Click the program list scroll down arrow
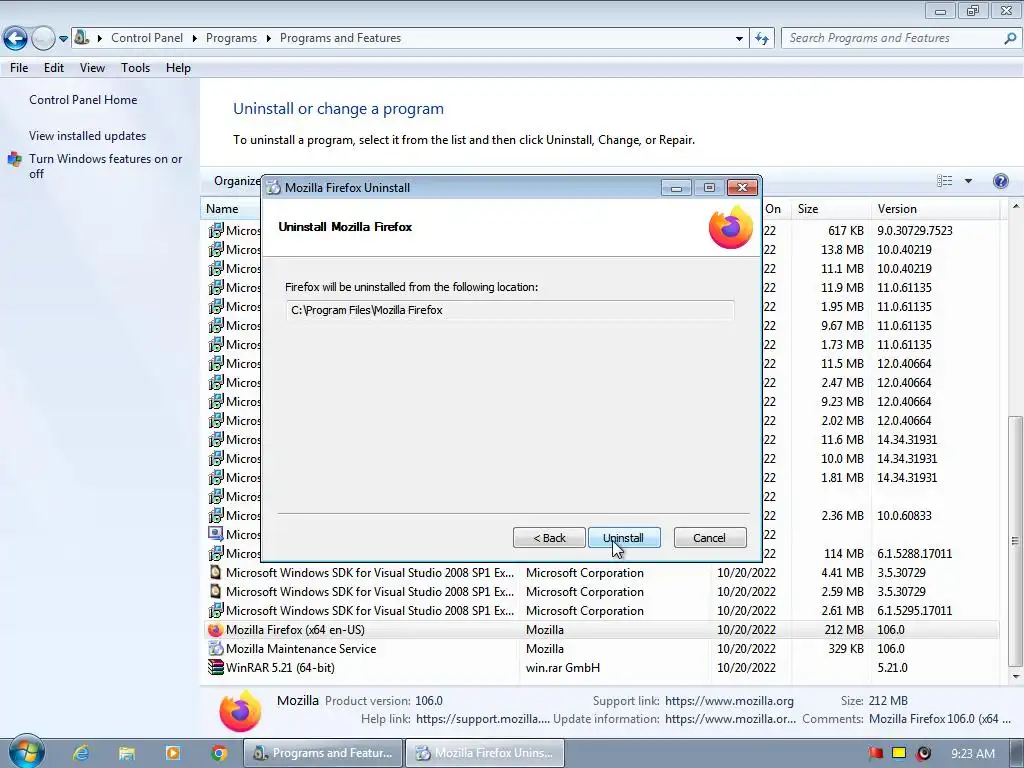 pyautogui.click(x=1016, y=677)
